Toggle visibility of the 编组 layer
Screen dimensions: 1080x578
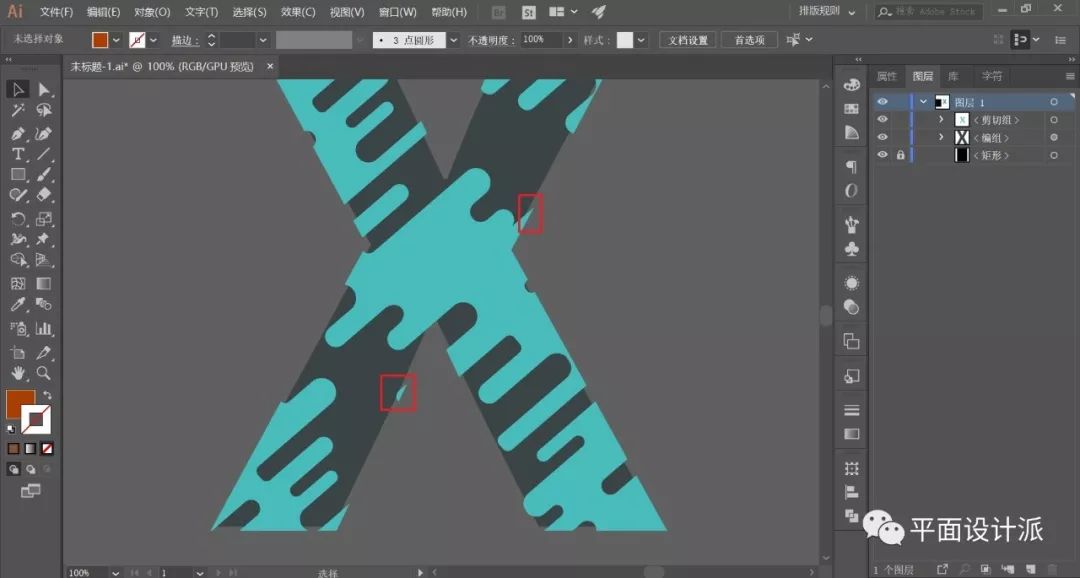point(882,137)
